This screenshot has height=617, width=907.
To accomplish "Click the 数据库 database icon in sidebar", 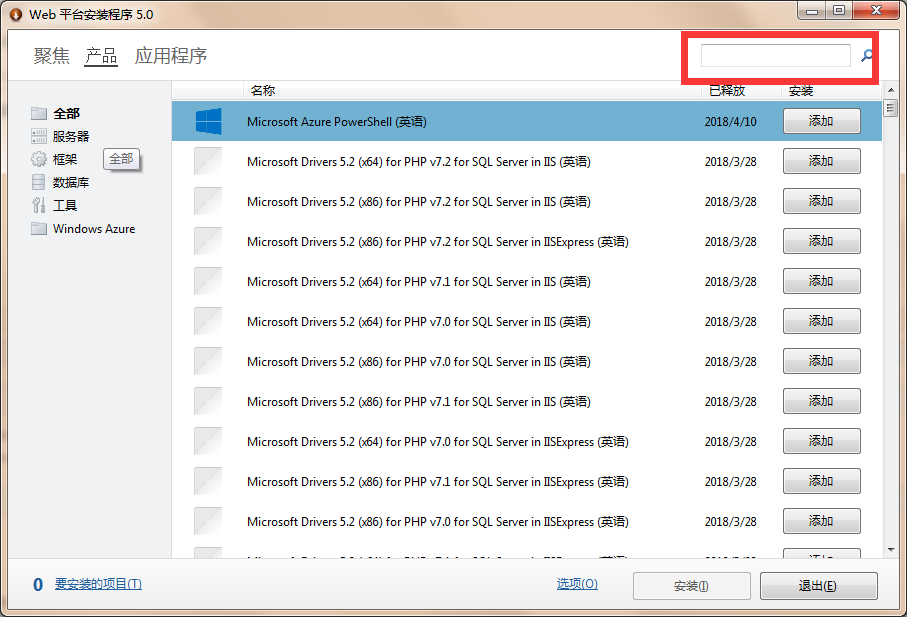I will coord(39,182).
